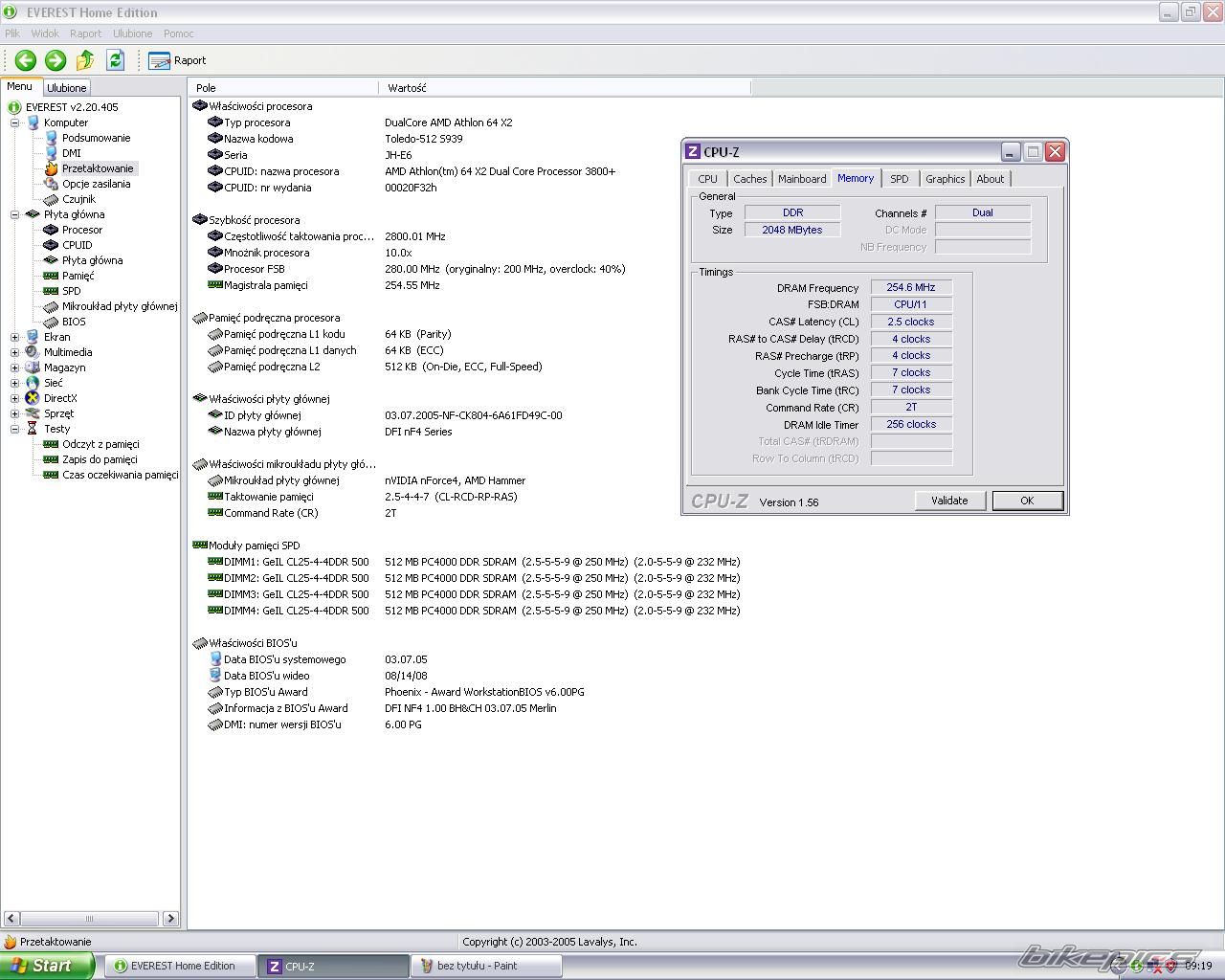The width and height of the screenshot is (1225, 980).
Task: Select Zapis do pamięci test
Action: click(x=100, y=459)
